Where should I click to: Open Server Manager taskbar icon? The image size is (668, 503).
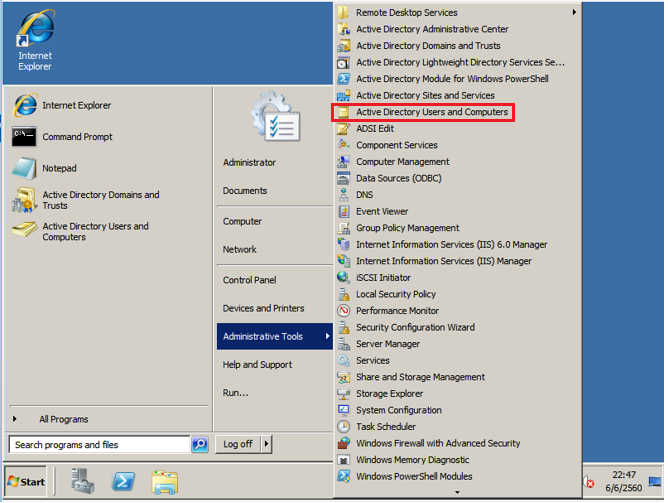pos(83,481)
